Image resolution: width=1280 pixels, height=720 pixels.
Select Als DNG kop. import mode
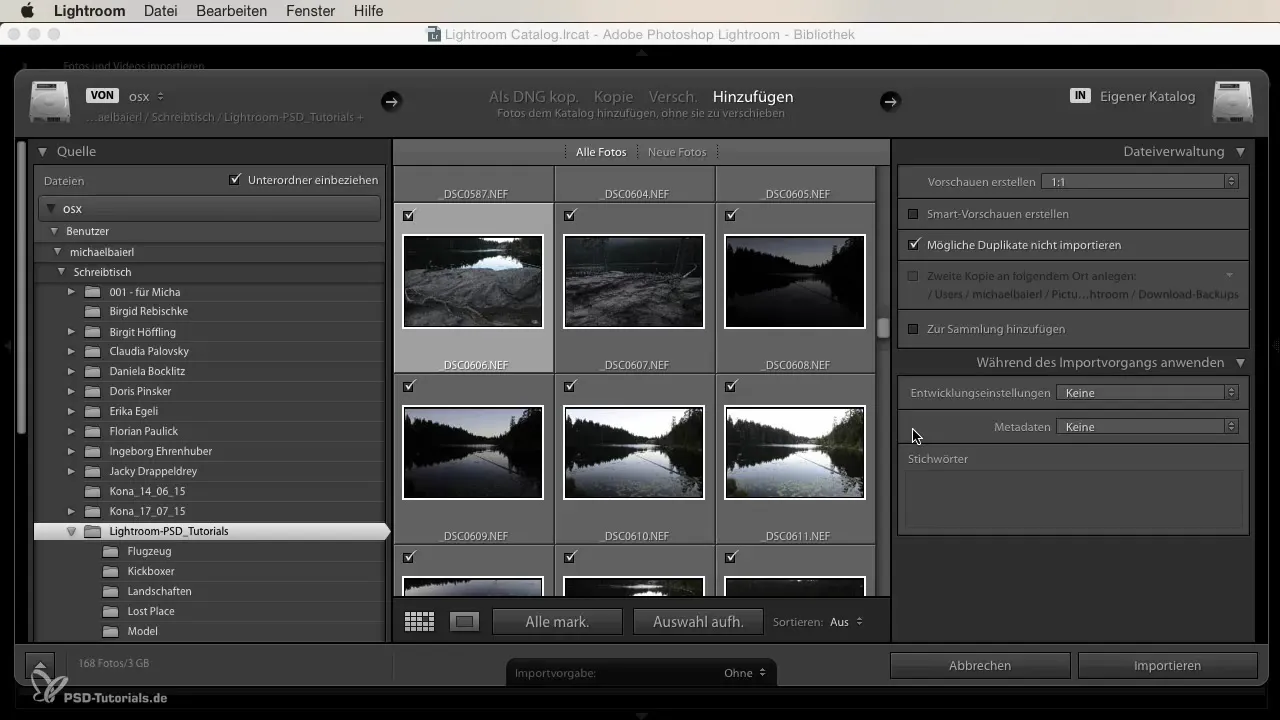pyautogui.click(x=534, y=97)
